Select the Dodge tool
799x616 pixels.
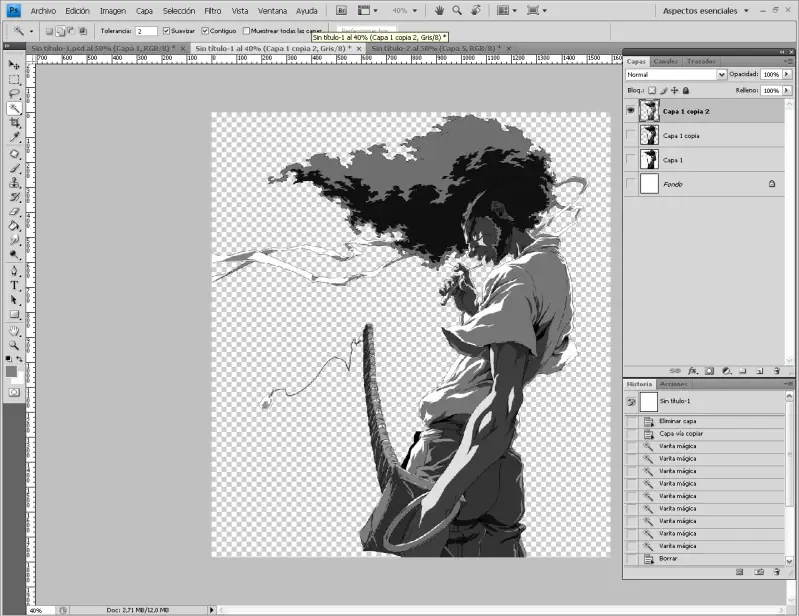[x=14, y=254]
